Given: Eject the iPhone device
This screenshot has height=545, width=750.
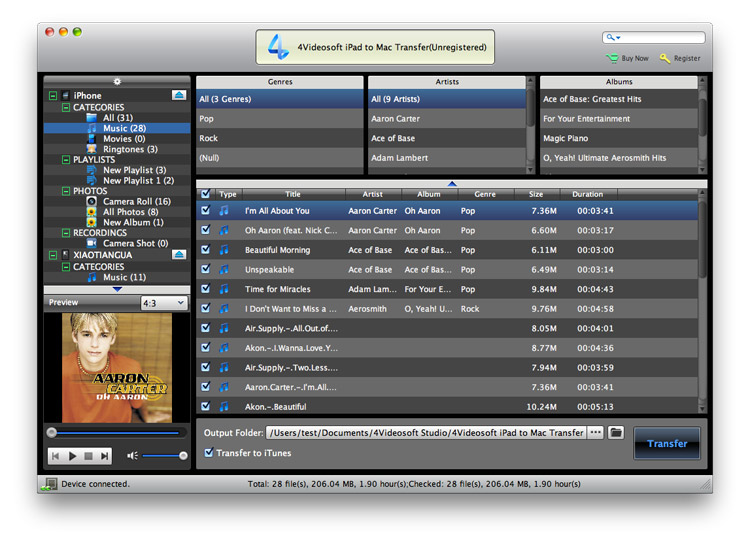Looking at the screenshot, I should pos(179,95).
